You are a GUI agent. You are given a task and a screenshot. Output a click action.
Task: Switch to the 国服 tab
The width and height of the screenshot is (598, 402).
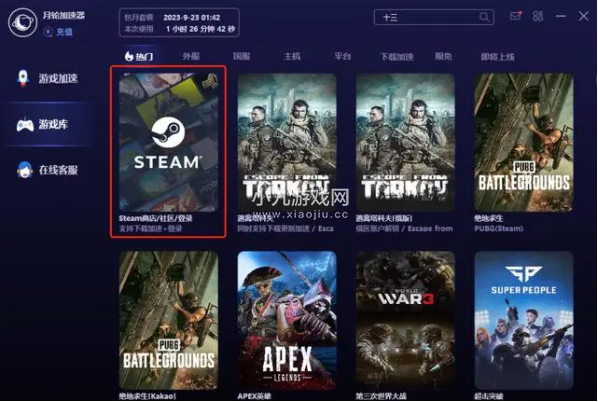pyautogui.click(x=241, y=56)
